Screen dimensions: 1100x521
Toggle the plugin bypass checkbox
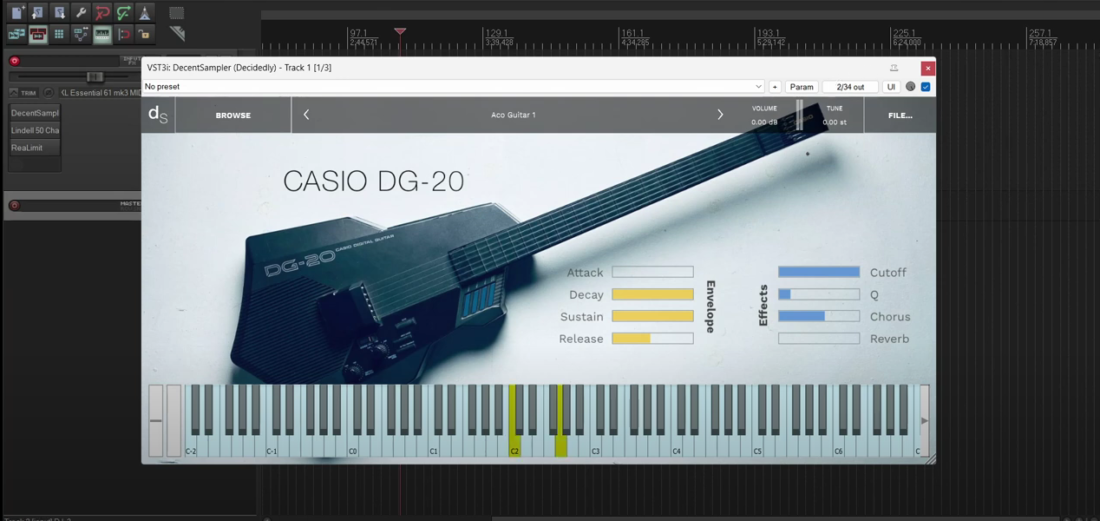[x=926, y=87]
